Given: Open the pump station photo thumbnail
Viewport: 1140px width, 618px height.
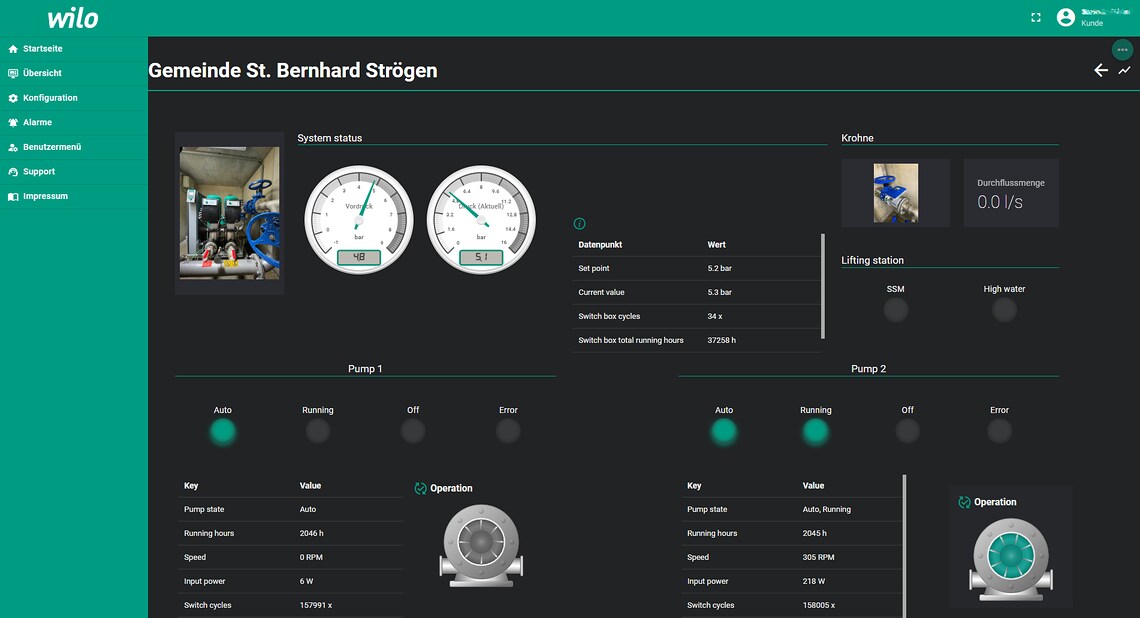Looking at the screenshot, I should point(229,213).
